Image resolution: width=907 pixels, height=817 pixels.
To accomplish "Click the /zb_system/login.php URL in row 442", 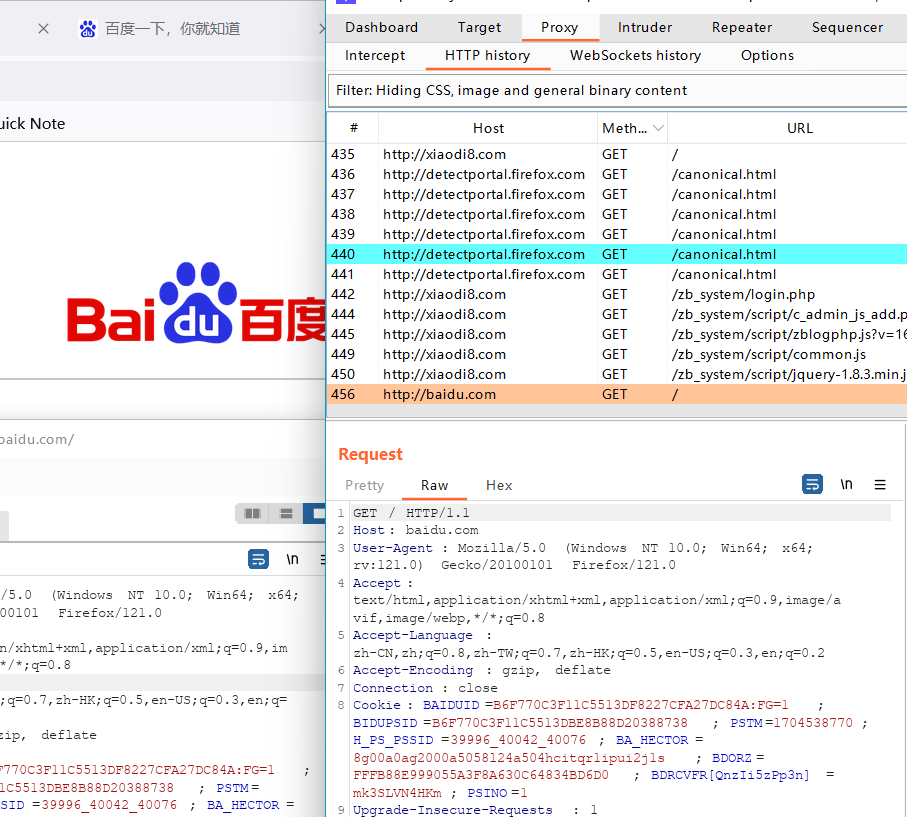I will tap(743, 295).
